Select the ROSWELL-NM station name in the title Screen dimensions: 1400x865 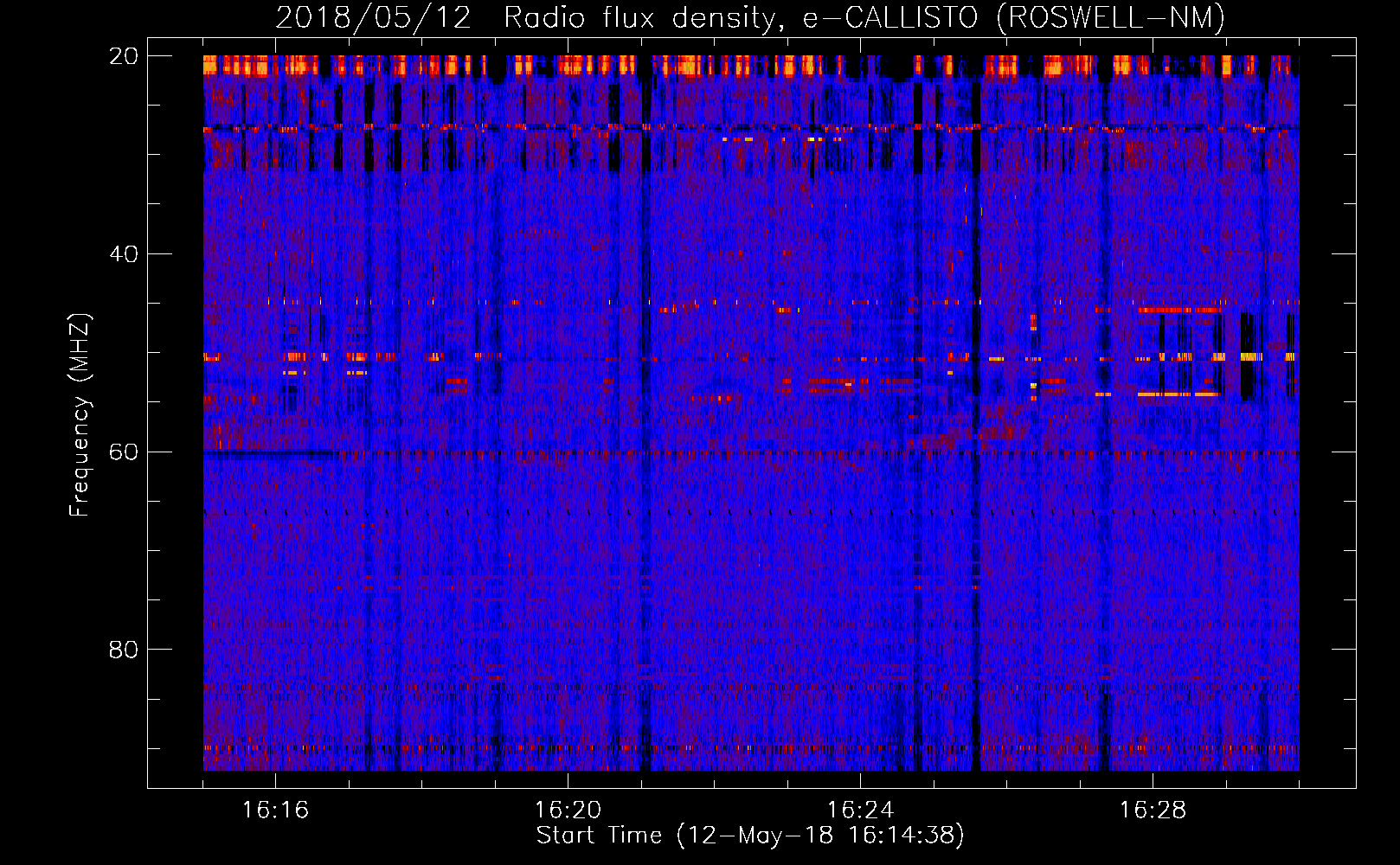click(x=1111, y=18)
